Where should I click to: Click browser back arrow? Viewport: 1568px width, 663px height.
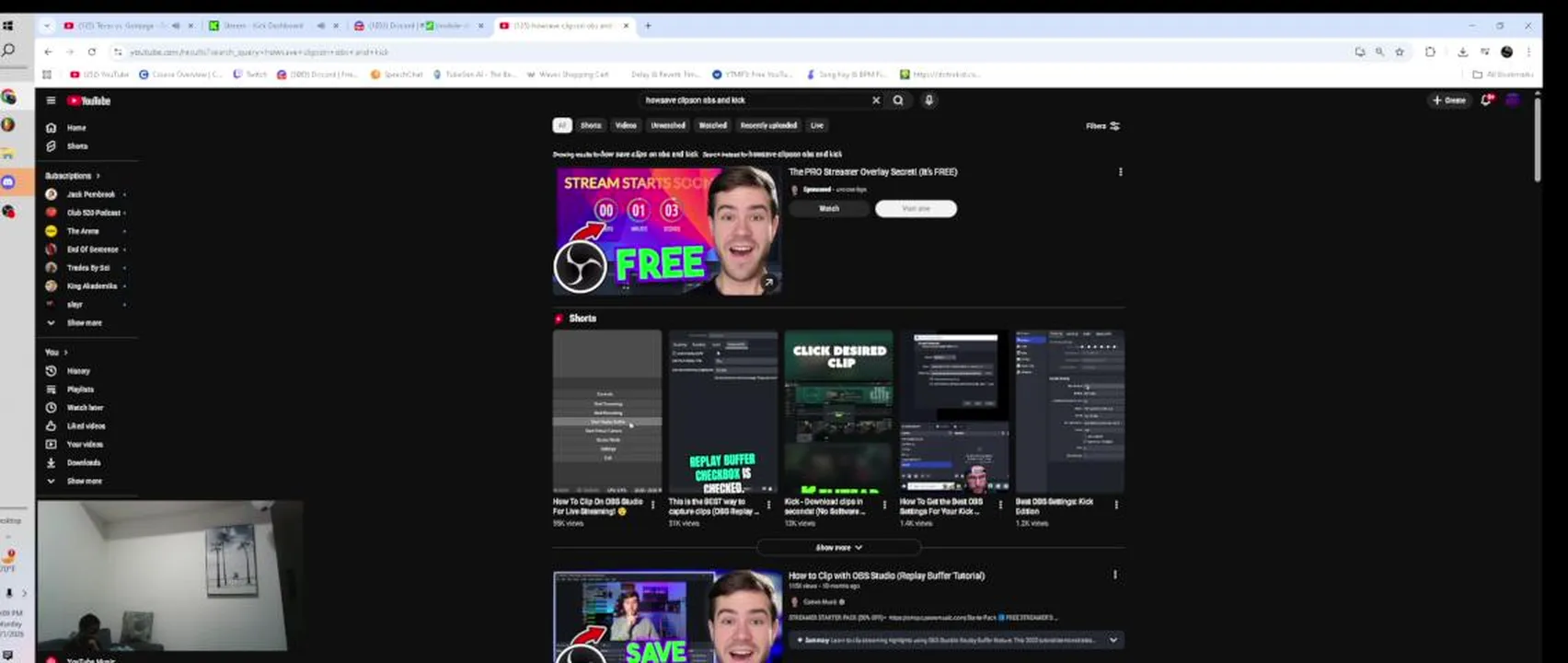(x=49, y=52)
